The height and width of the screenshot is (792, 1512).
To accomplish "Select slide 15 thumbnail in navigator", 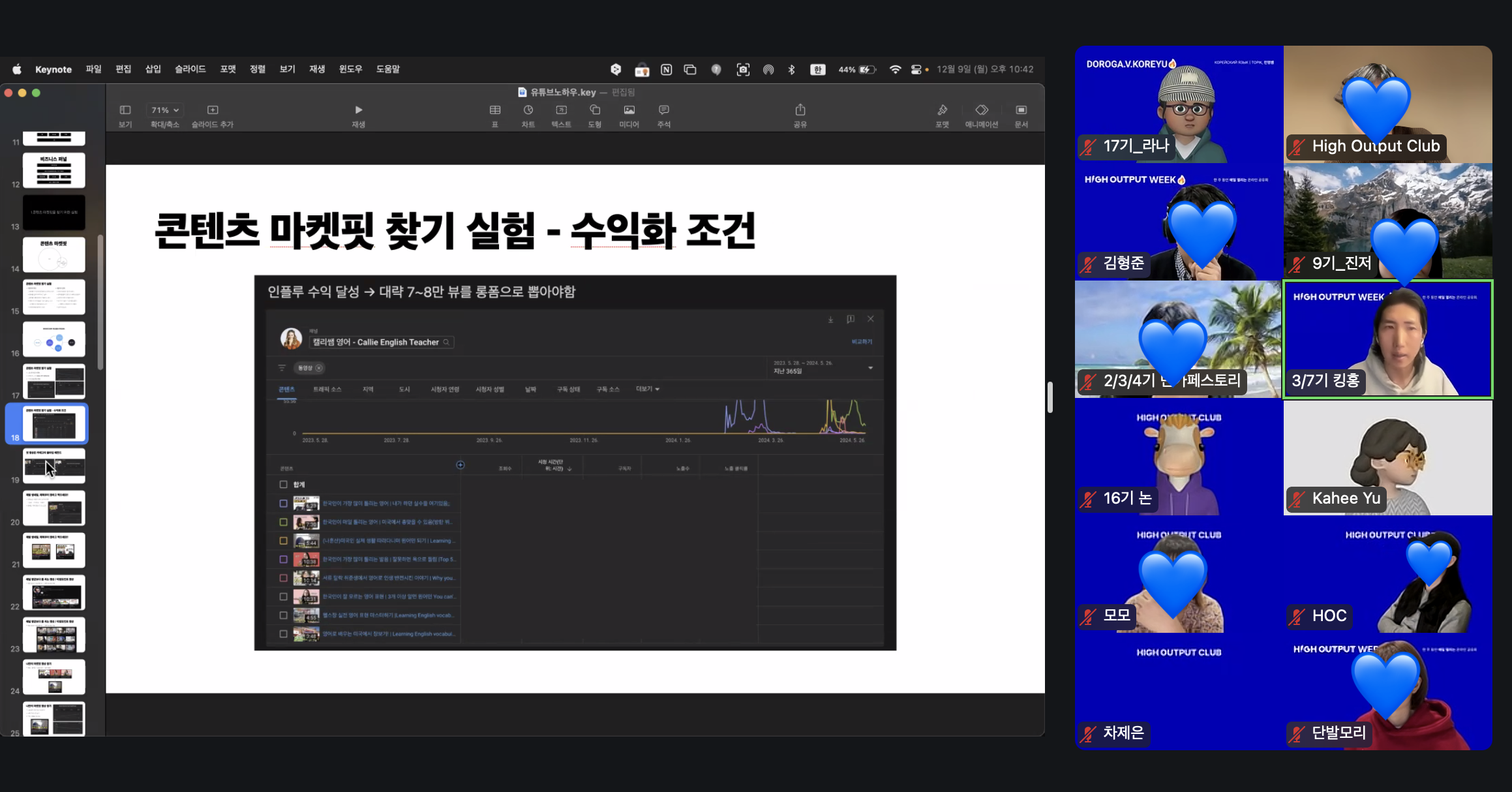I will (54, 297).
